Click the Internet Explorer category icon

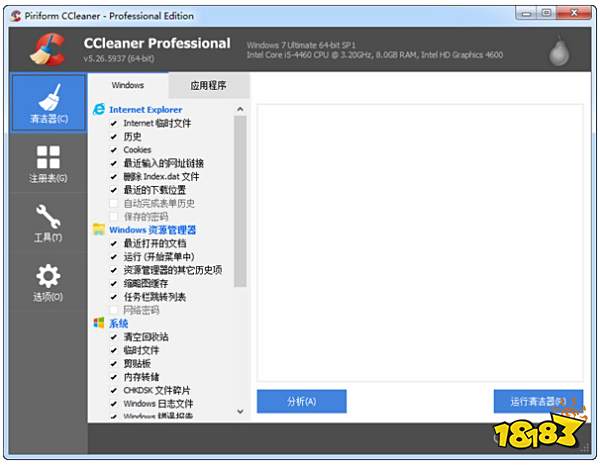pos(99,109)
